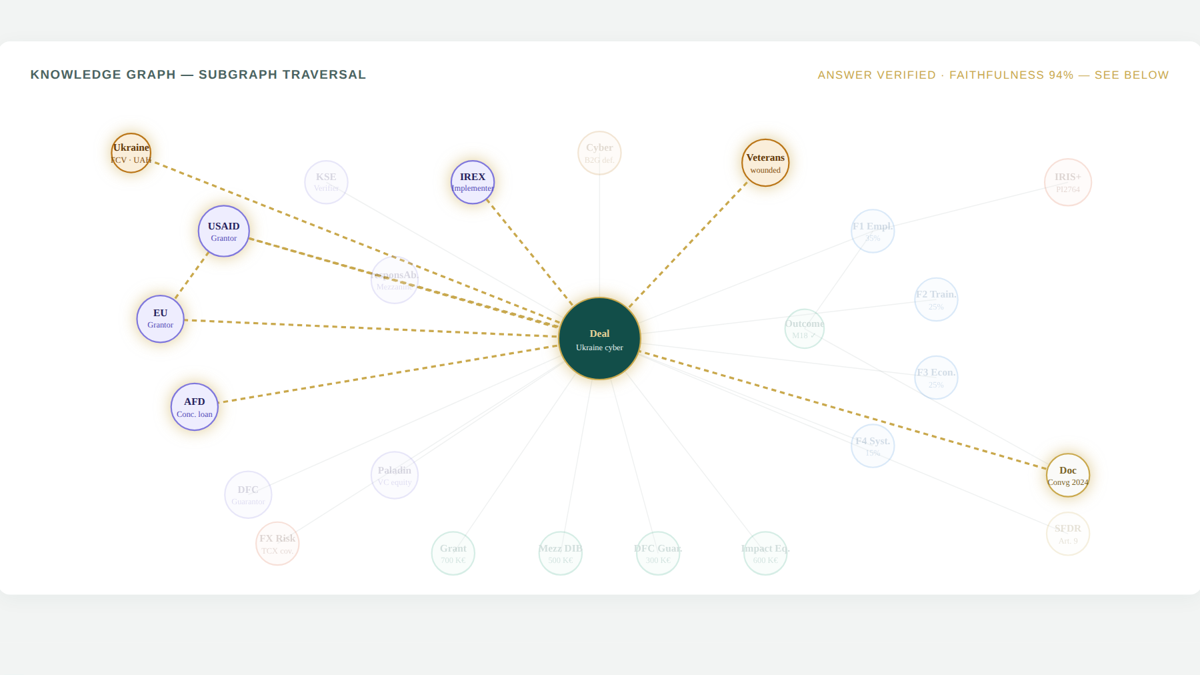
Task: Click the faded IRIS+ PI2764 node
Action: (1068, 182)
